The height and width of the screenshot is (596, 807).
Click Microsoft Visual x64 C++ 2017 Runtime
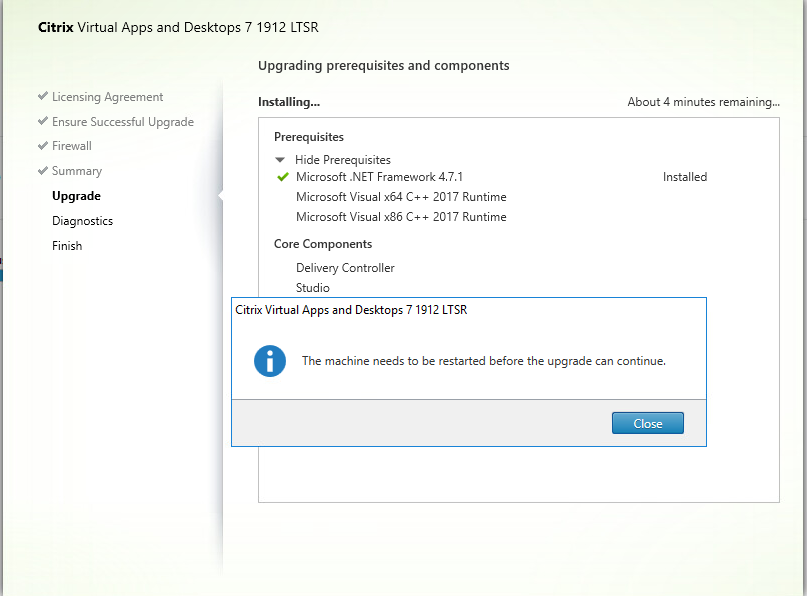point(401,197)
